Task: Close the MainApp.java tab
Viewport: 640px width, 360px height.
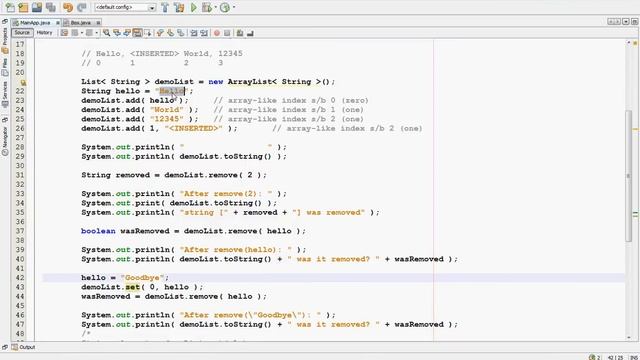Action: pos(58,23)
